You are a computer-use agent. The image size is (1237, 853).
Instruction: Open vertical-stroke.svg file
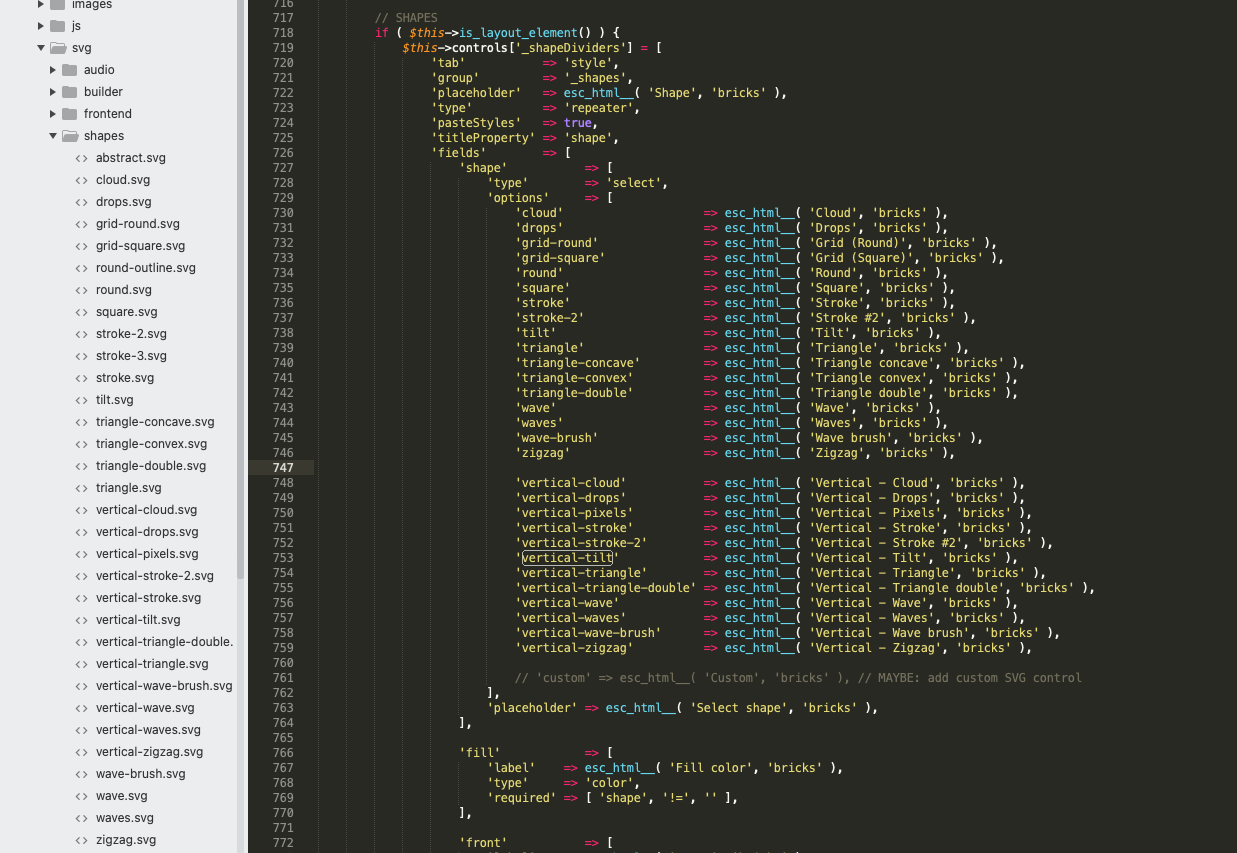148,598
